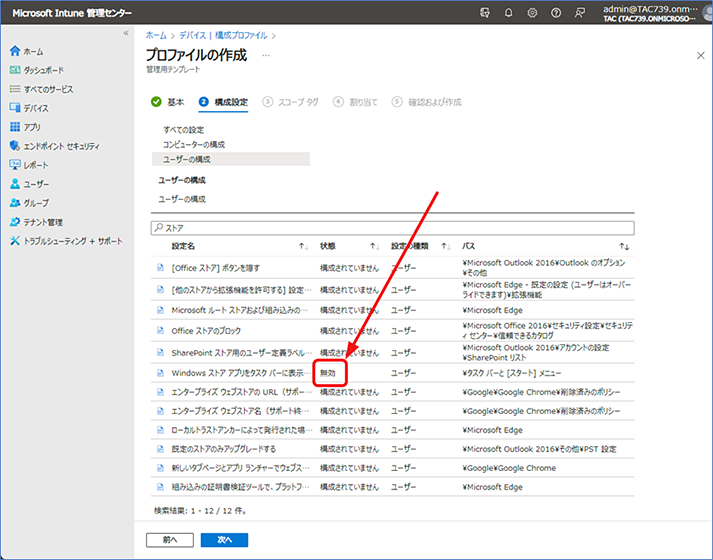713x560 pixels.
Task: Collapse the left navigation pane
Action: (x=126, y=33)
